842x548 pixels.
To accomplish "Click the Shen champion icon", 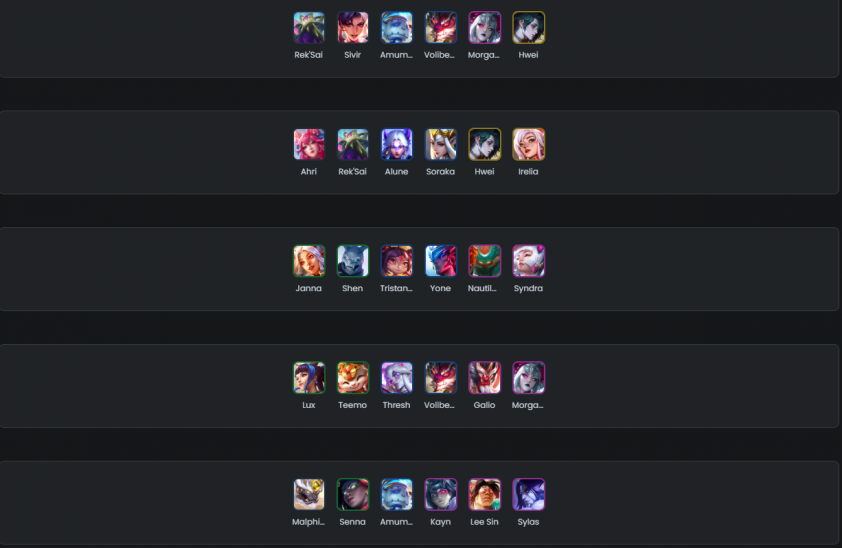I will tap(353, 261).
